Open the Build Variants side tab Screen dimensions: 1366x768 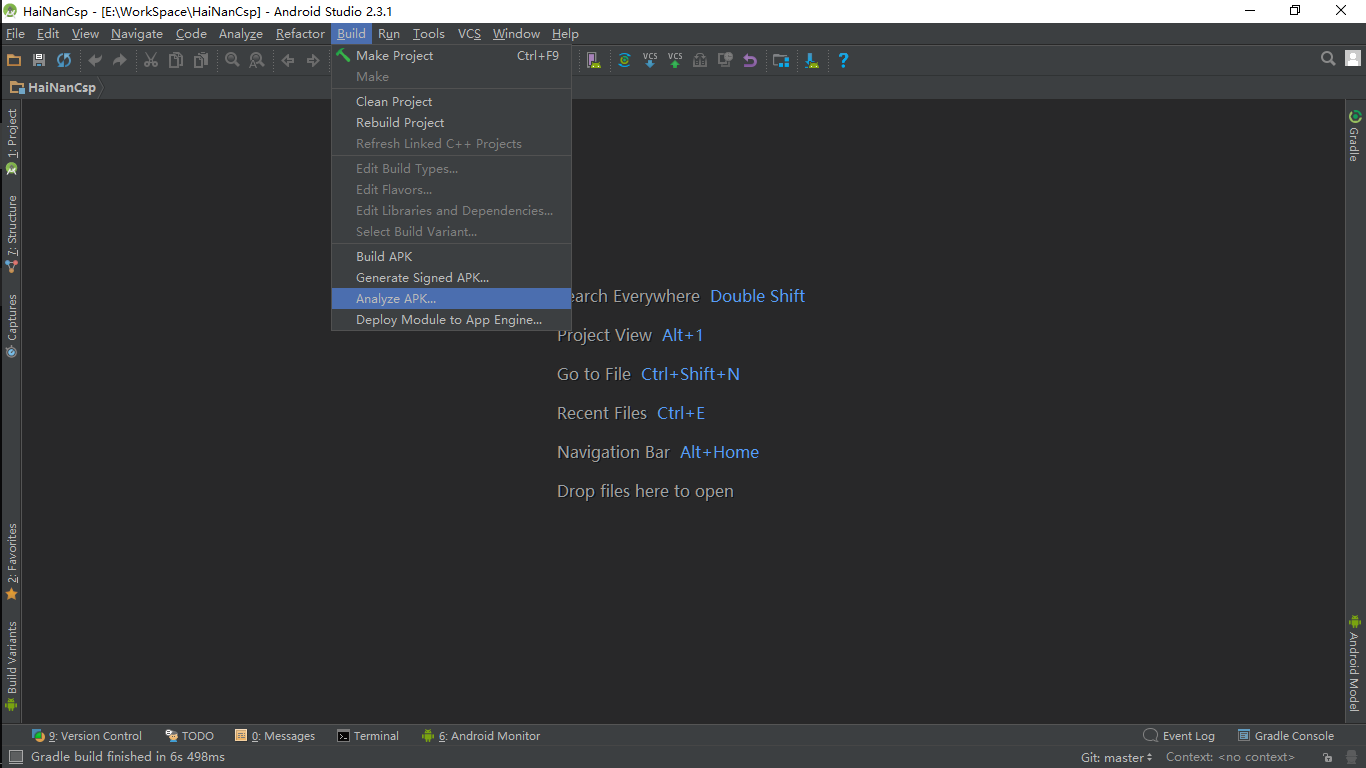12,666
